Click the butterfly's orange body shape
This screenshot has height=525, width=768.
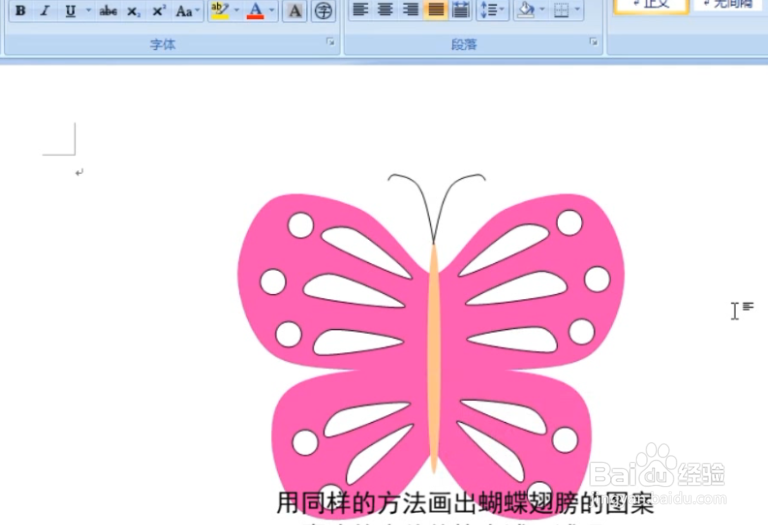pos(433,358)
